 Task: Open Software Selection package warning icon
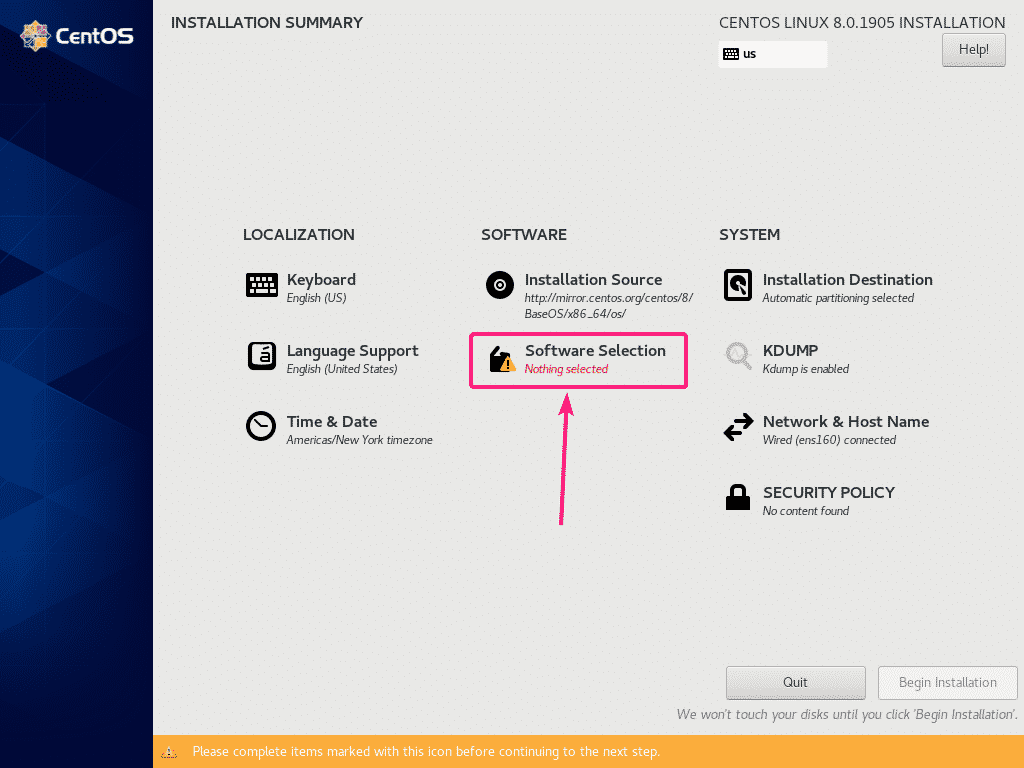[x=502, y=359]
